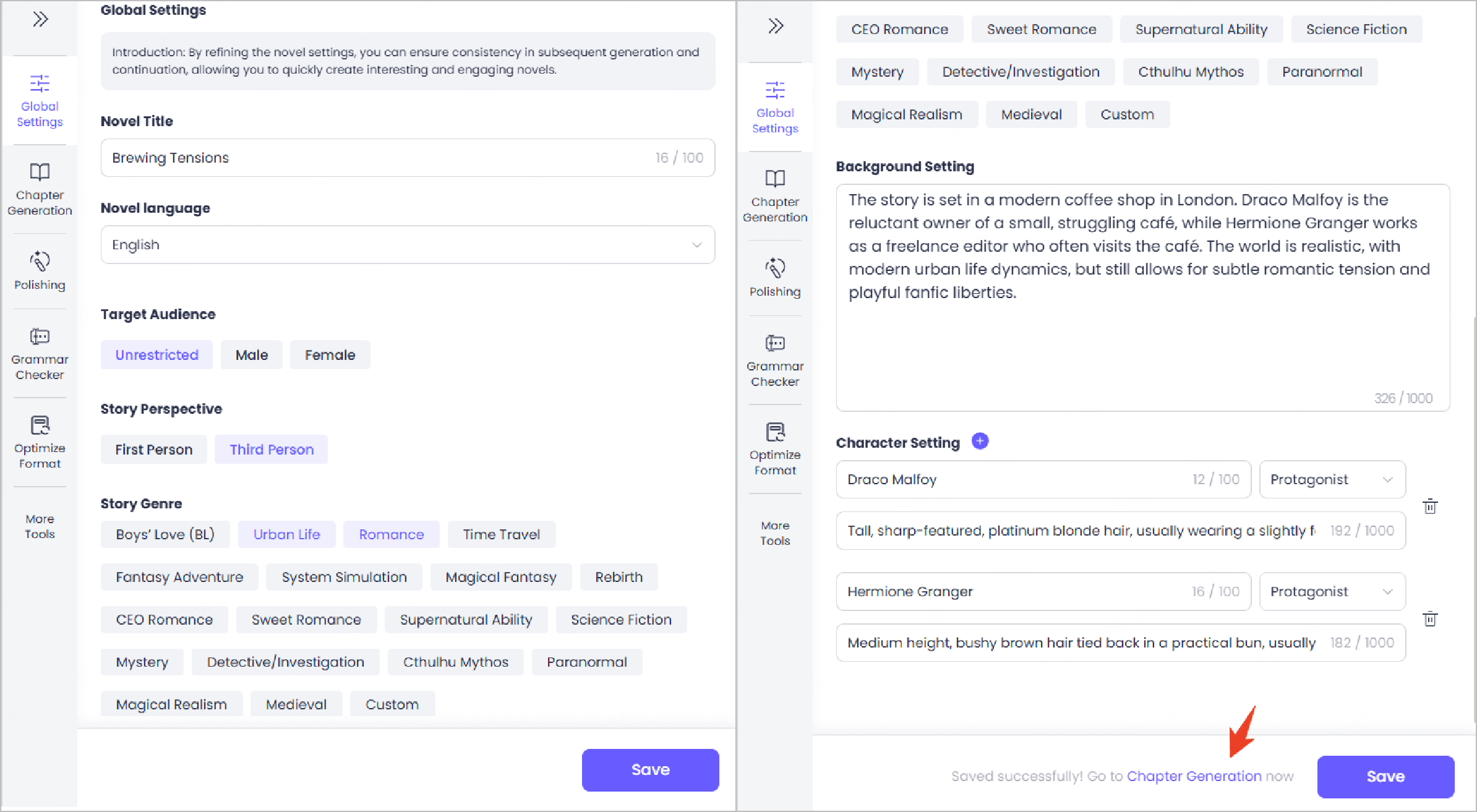Screen dimensions: 1477x812
Task: Change Draco Malfoy's Protagonist role dropdown
Action: click(1332, 479)
